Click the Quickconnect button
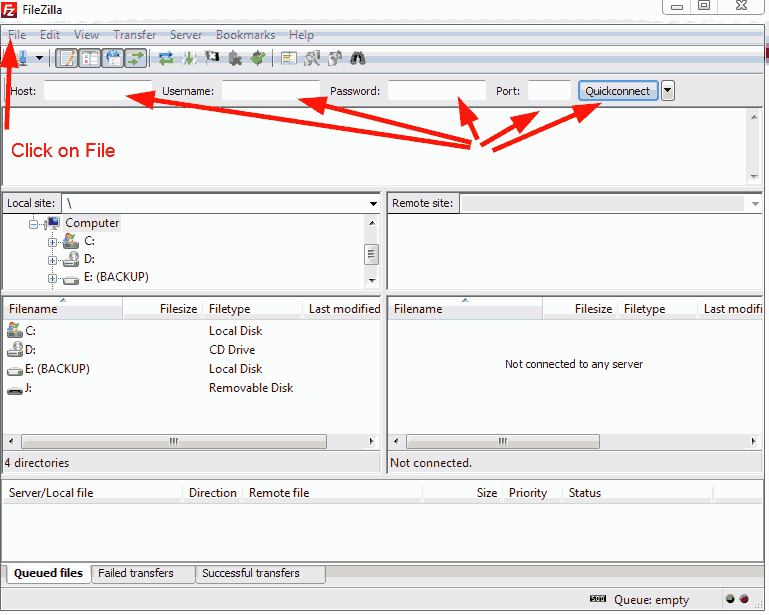The height and width of the screenshot is (615, 769). click(x=618, y=91)
